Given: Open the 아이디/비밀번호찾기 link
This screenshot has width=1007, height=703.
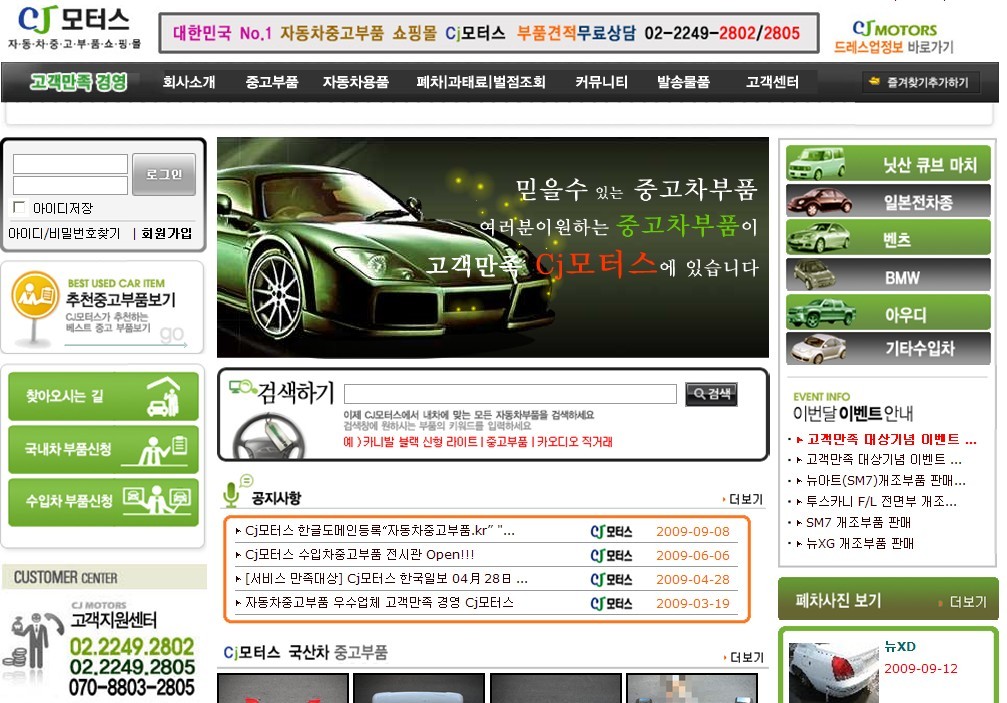Looking at the screenshot, I should point(64,234).
